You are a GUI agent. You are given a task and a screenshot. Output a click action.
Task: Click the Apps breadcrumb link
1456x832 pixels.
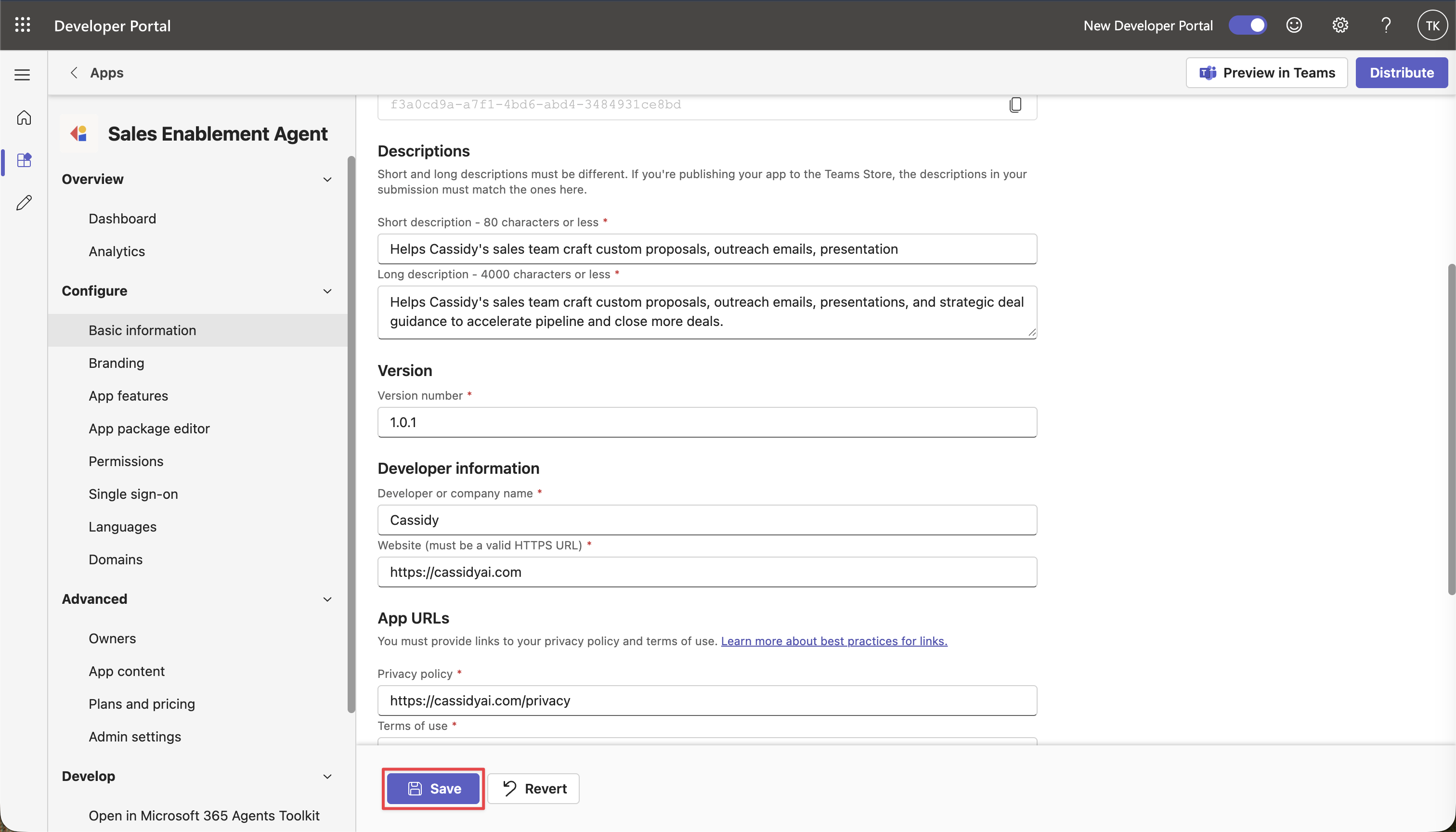pyautogui.click(x=107, y=73)
